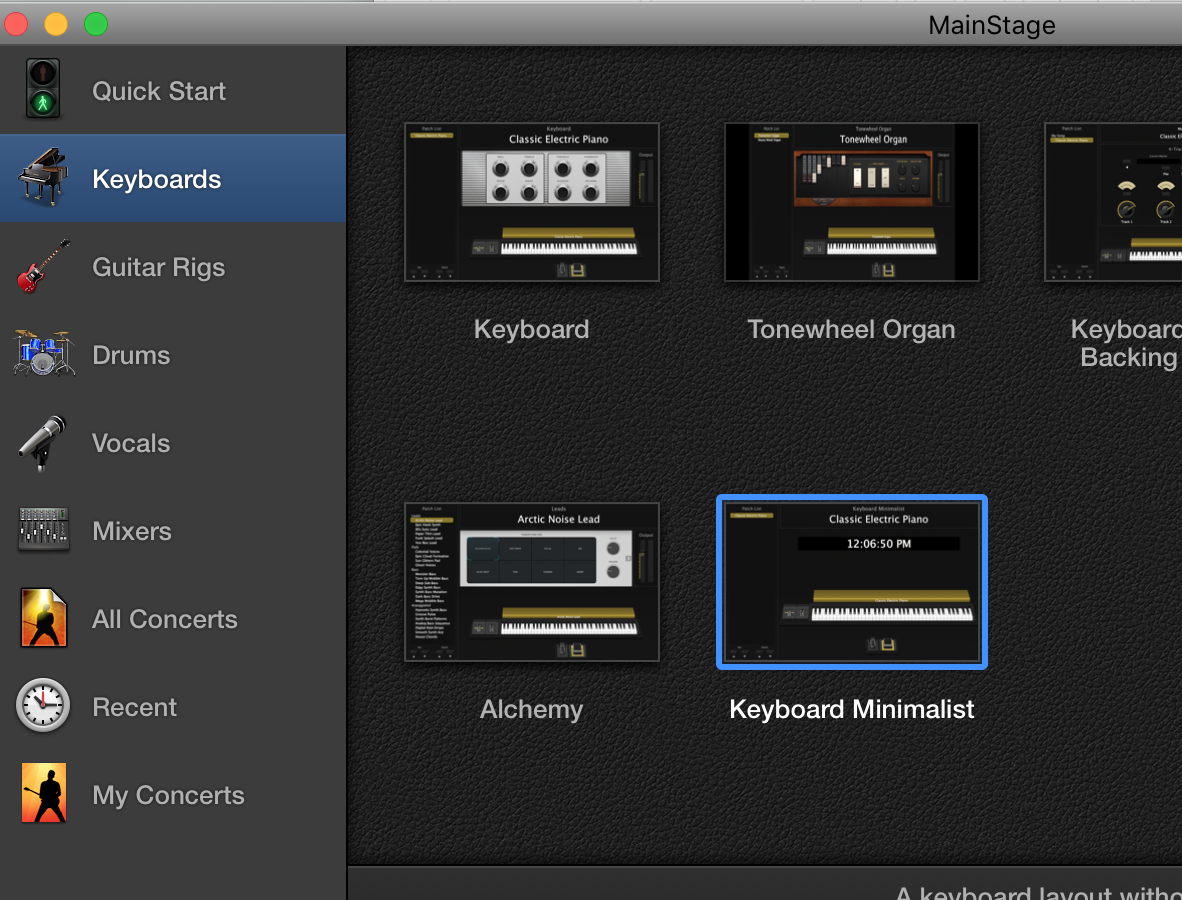Viewport: 1182px width, 900px height.
Task: Click the "Keyboard Minimalist" template name
Action: pos(852,709)
